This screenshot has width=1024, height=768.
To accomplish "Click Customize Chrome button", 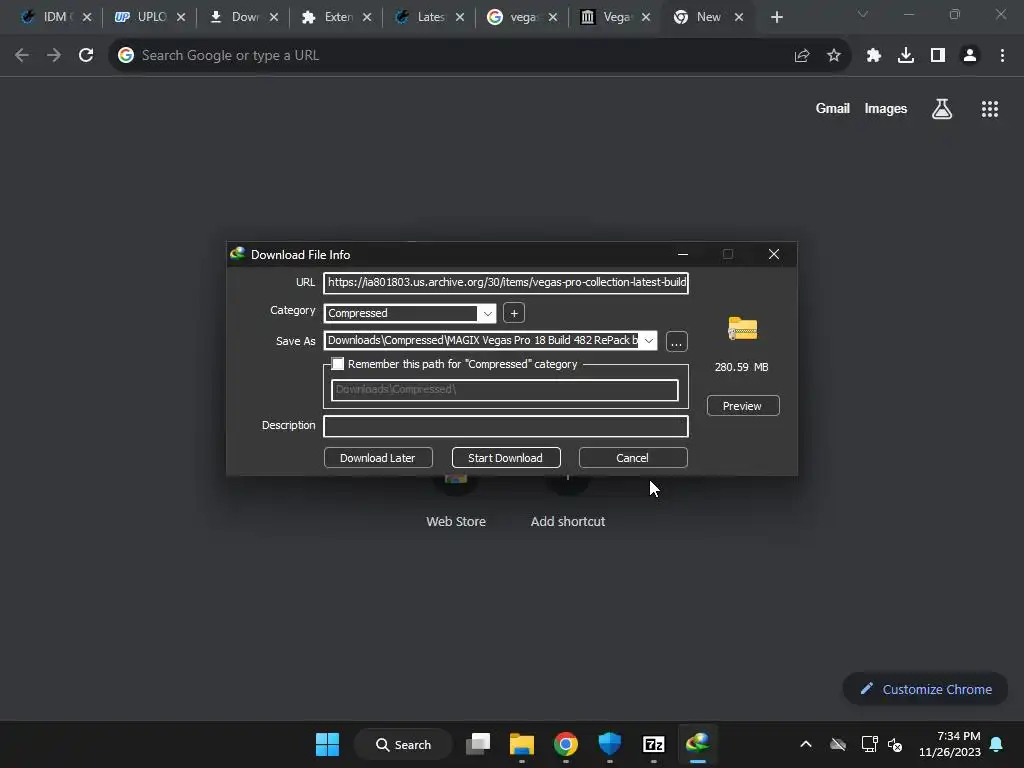I will point(925,689).
